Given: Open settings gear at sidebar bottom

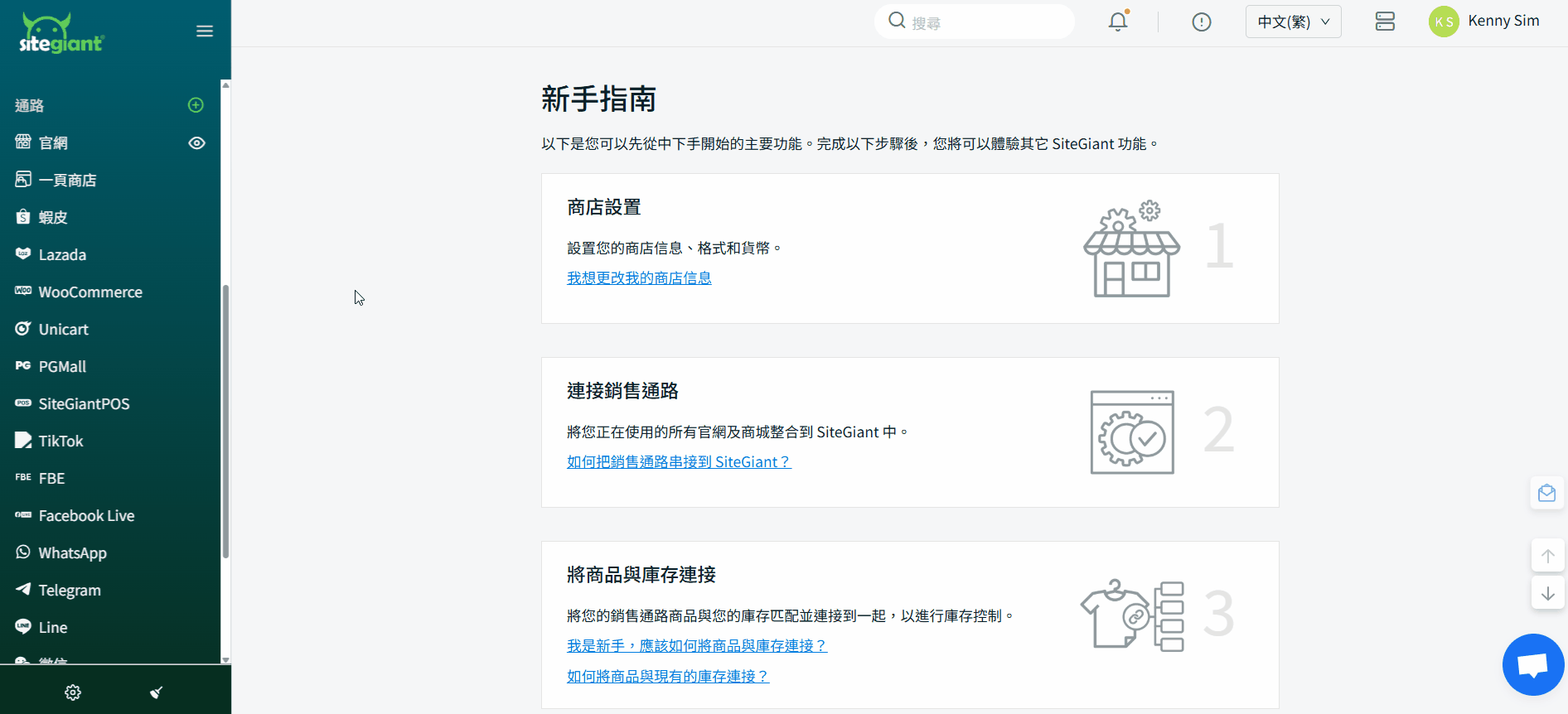Looking at the screenshot, I should [73, 692].
